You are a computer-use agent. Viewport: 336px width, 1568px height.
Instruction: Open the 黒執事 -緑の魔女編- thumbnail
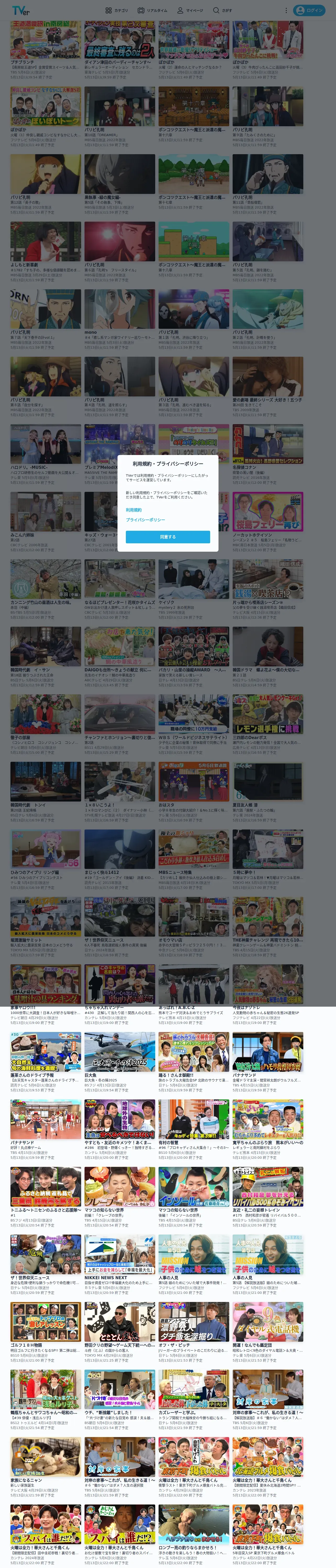click(x=120, y=174)
